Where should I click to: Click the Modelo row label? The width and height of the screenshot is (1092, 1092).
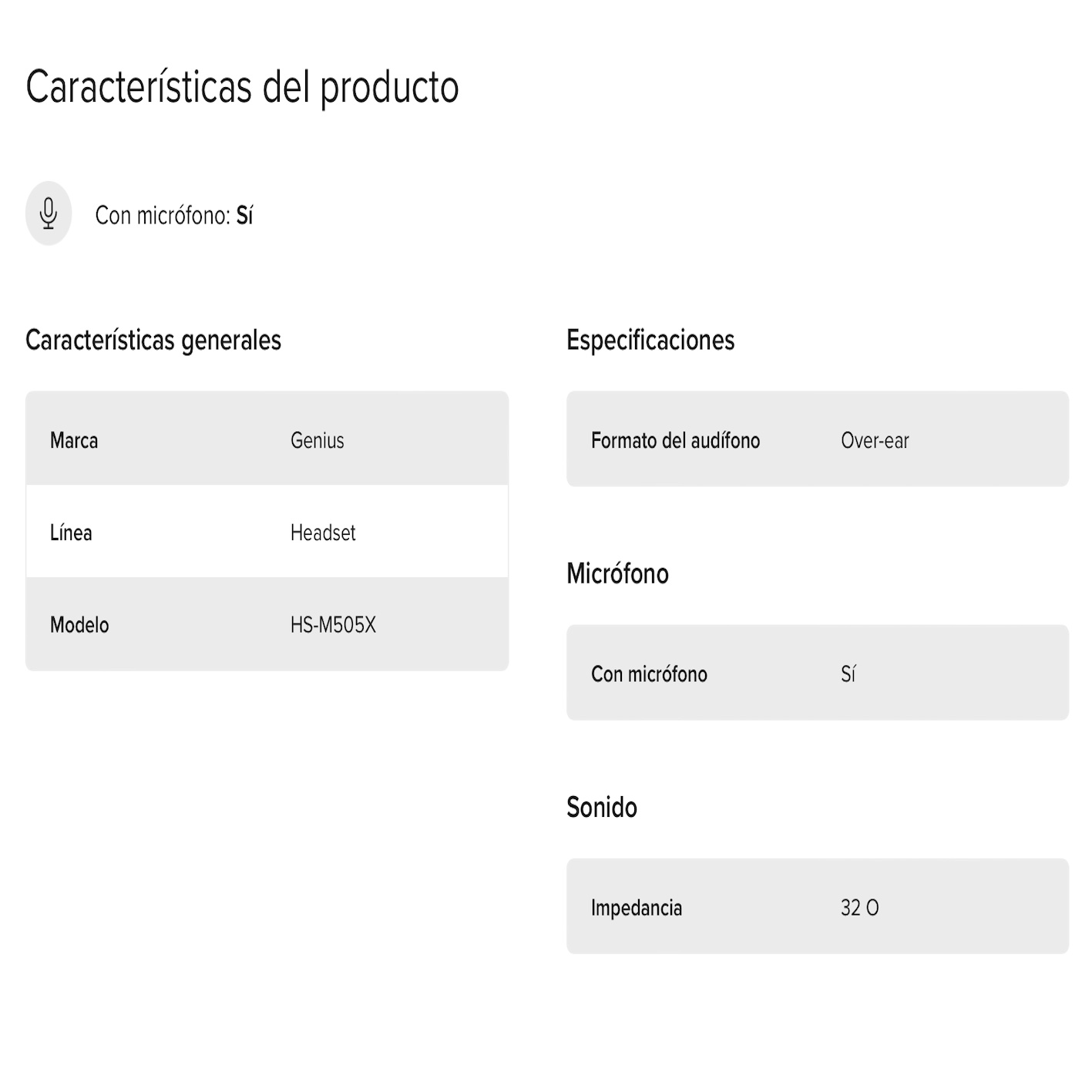[79, 625]
